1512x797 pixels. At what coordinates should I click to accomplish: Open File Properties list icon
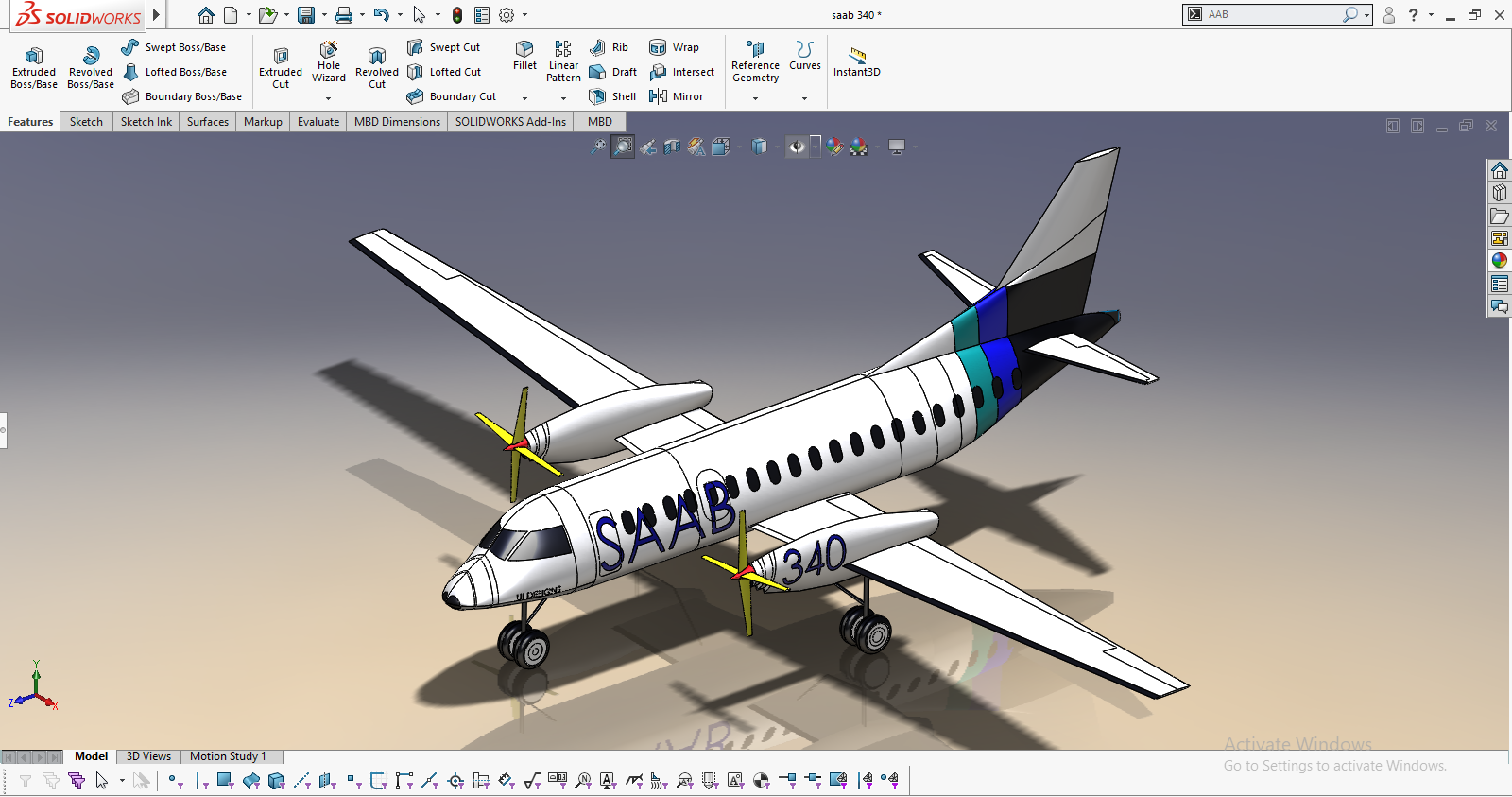[x=482, y=15]
